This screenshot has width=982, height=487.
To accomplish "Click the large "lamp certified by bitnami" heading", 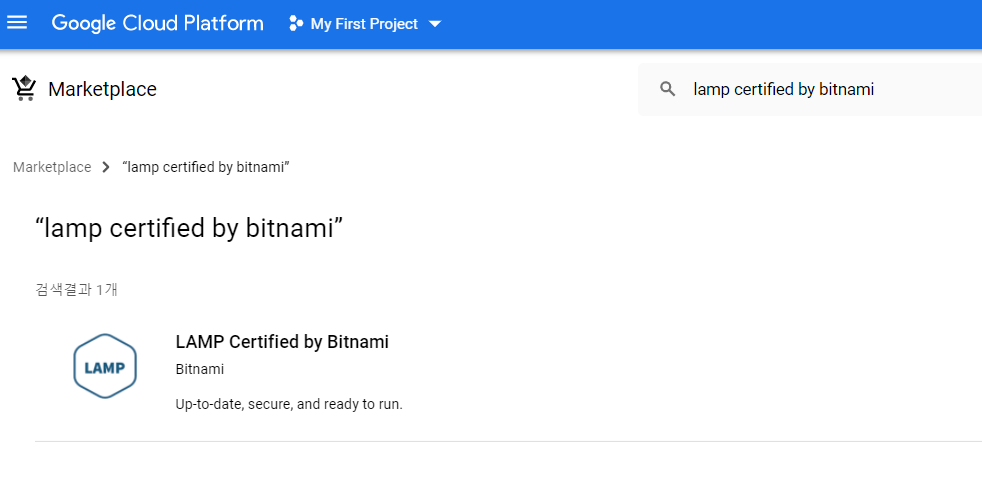I will pos(189,229).
